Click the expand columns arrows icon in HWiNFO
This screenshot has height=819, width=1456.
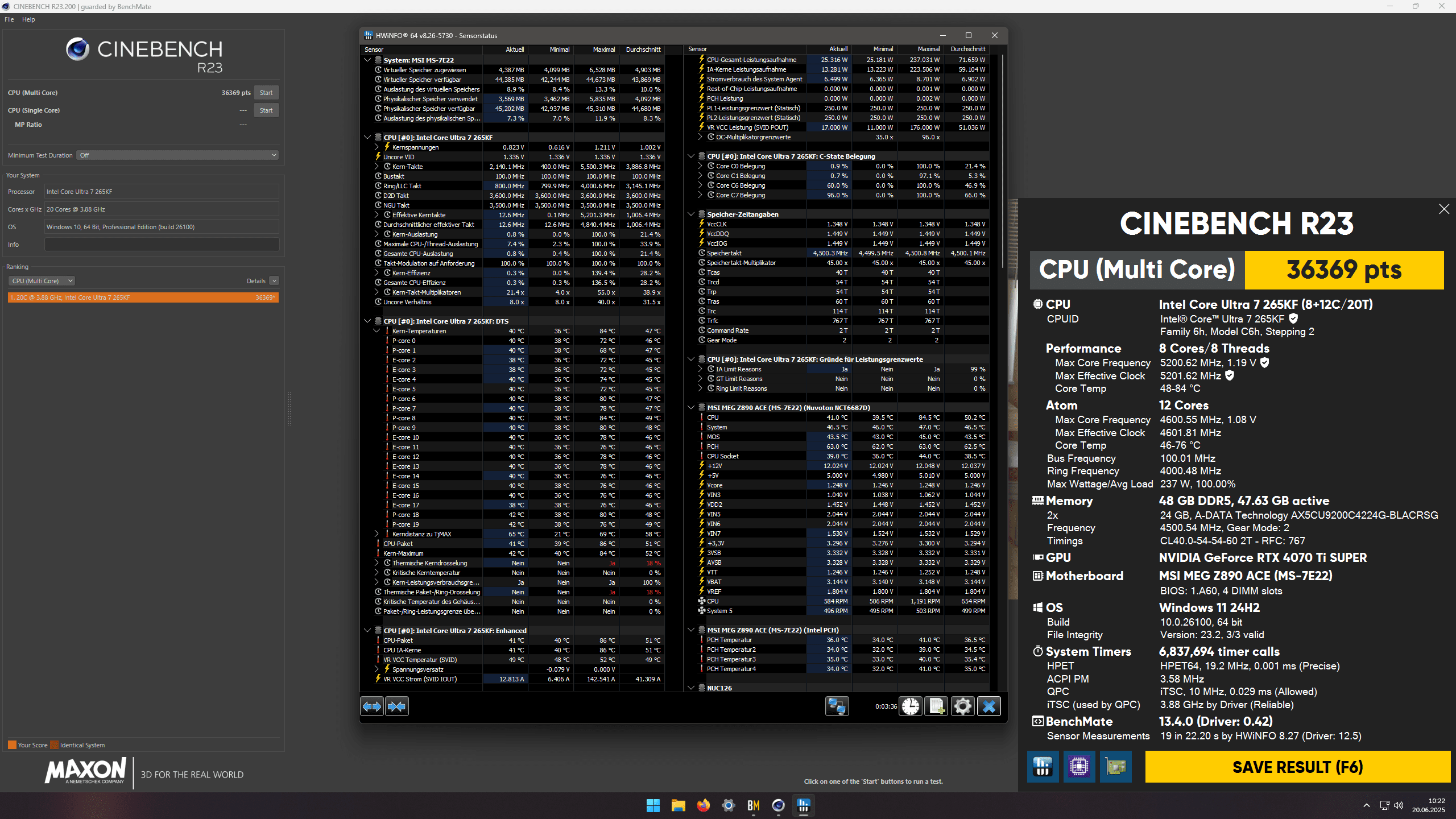[372, 706]
